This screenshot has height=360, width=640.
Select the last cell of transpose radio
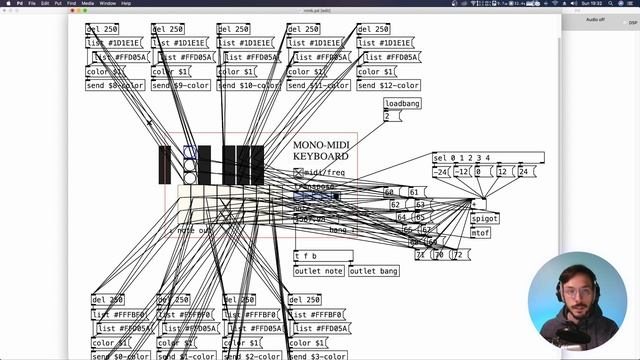[x=336, y=197]
